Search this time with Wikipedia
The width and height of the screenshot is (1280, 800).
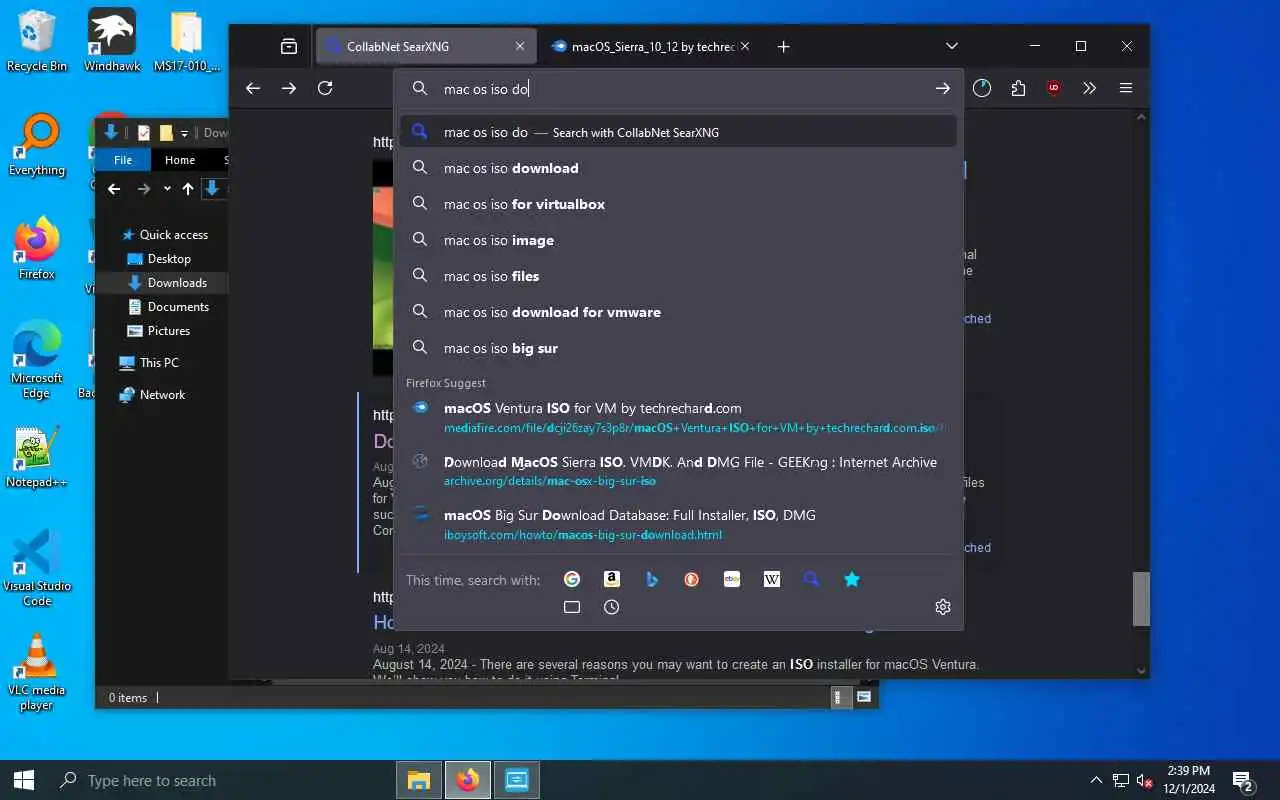click(772, 579)
